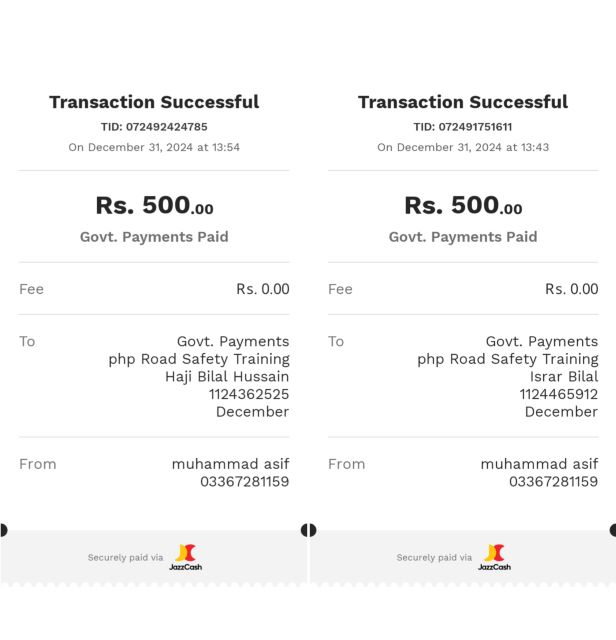The width and height of the screenshot is (616, 640).
Task: Select transaction ID 072492424785
Action: pos(154,127)
